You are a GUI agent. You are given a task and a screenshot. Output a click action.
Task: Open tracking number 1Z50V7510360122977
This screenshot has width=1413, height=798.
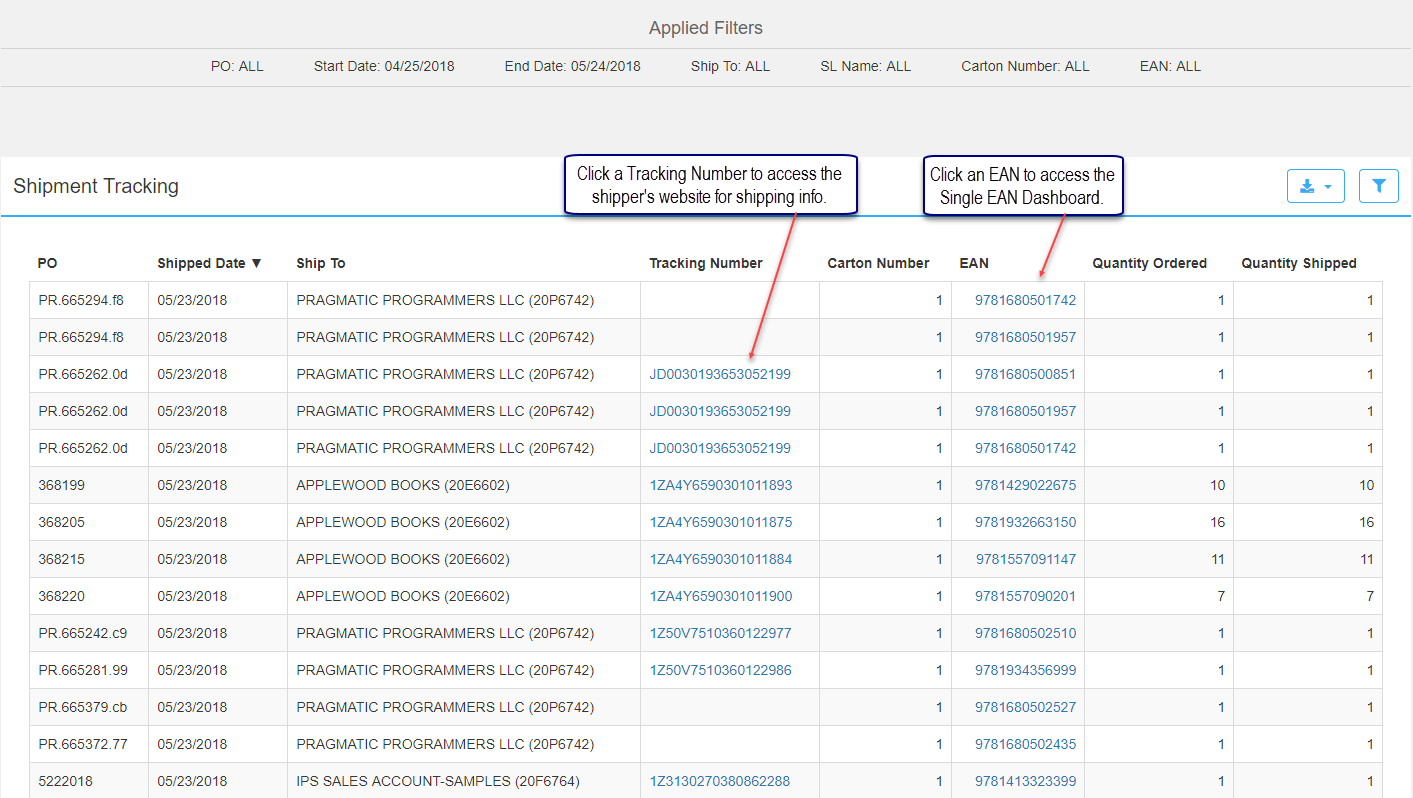[x=721, y=633]
